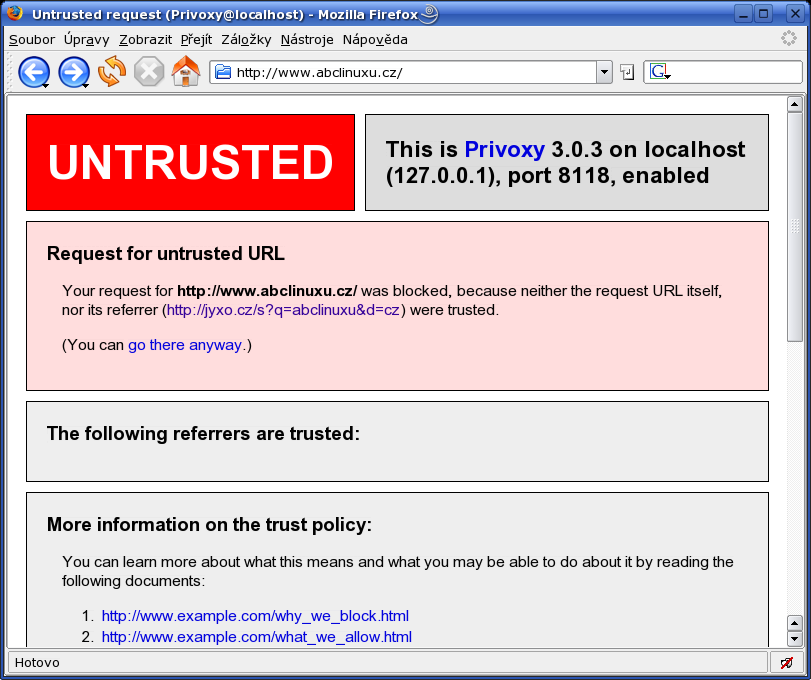Image resolution: width=811 pixels, height=680 pixels.
Task: Maximize the Firefox window
Action: pos(764,13)
